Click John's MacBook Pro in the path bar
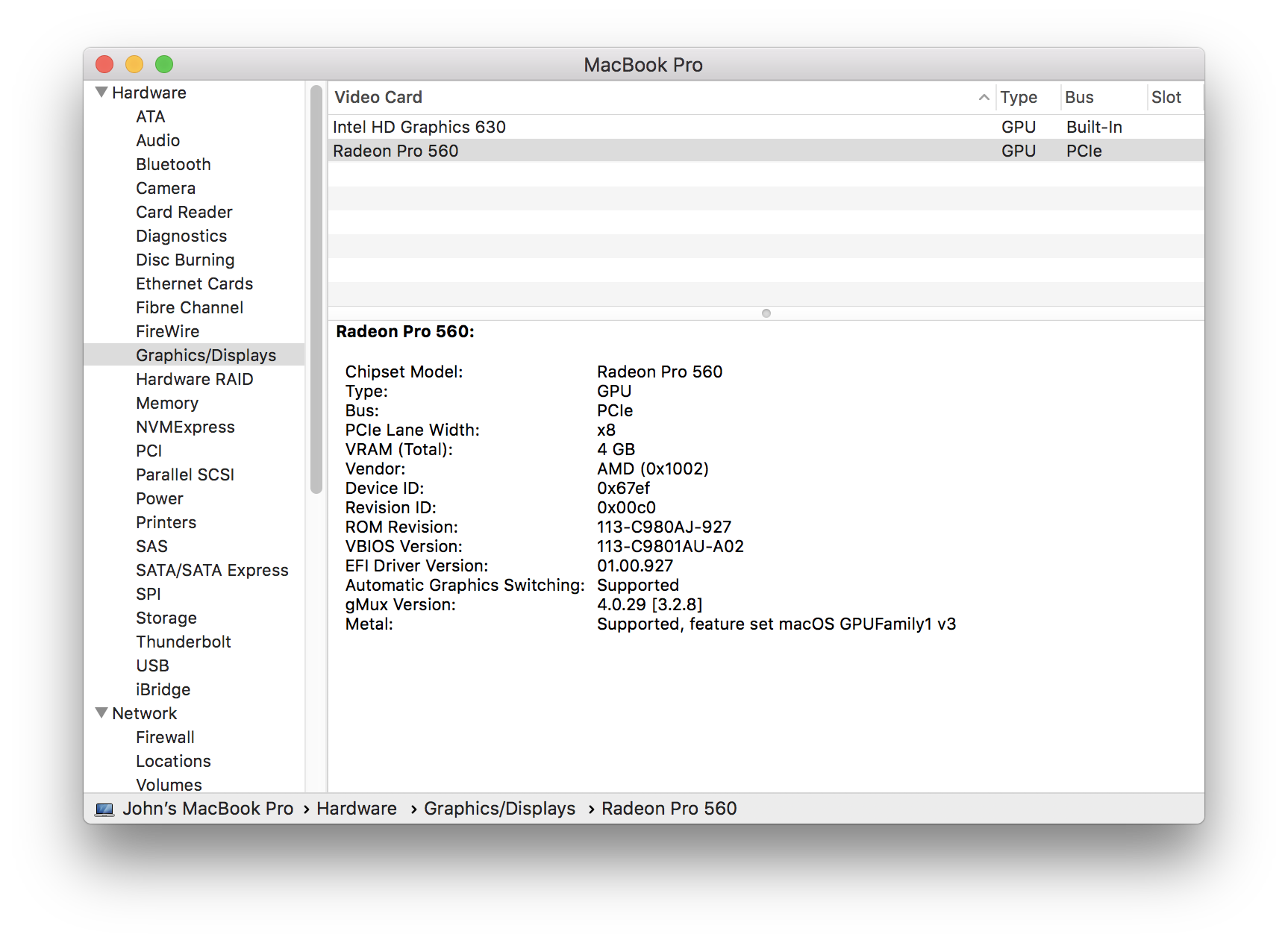1288x943 pixels. [208, 809]
